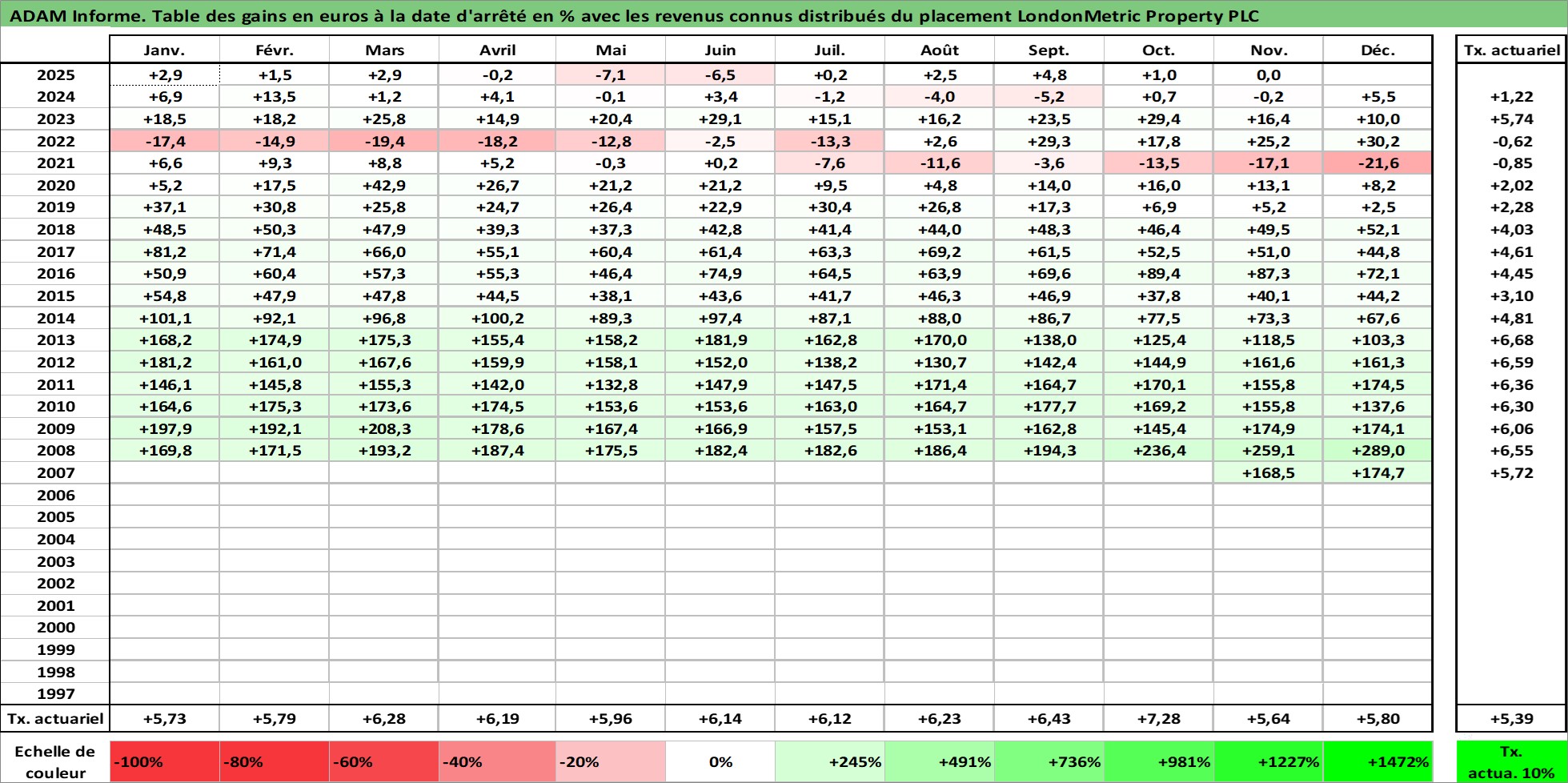Click the -100% red color scale swatch
This screenshot has width=1568, height=783.
tap(164, 761)
